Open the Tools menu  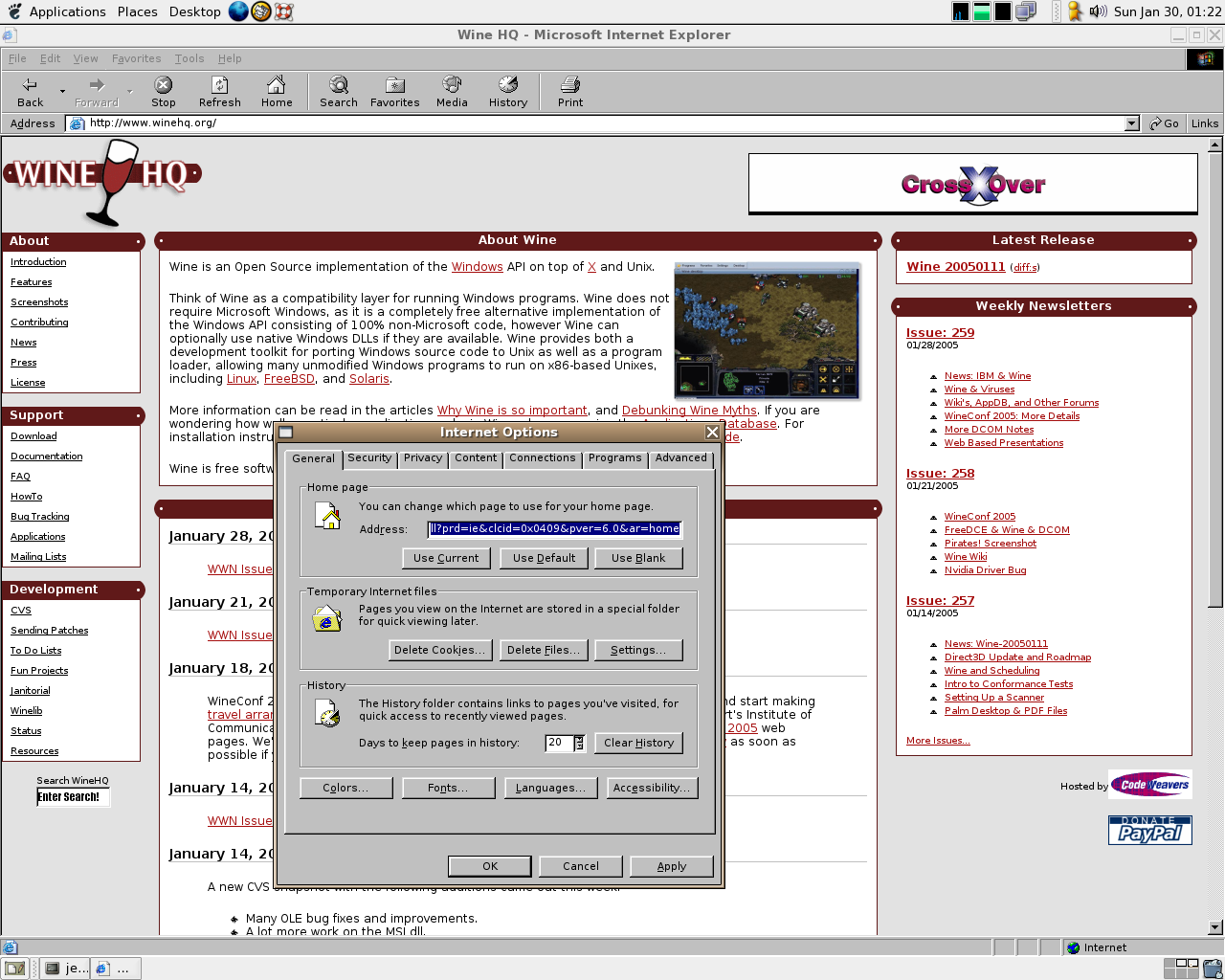click(189, 58)
